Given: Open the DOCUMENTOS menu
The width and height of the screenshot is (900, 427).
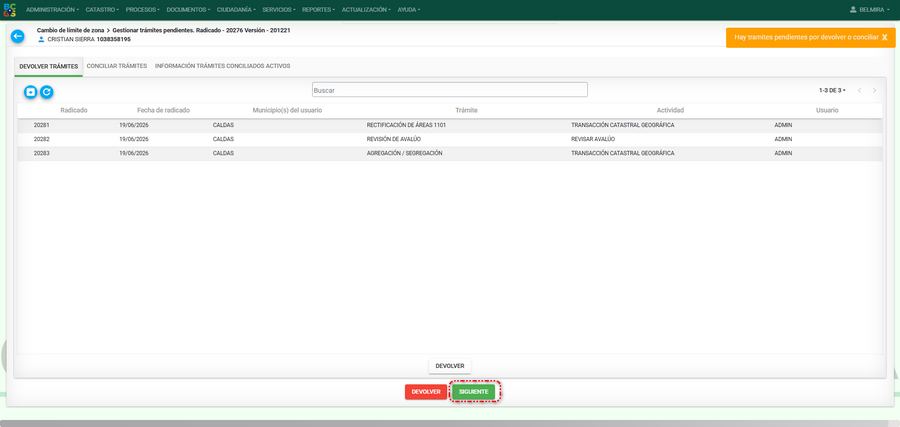Looking at the screenshot, I should point(188,10).
